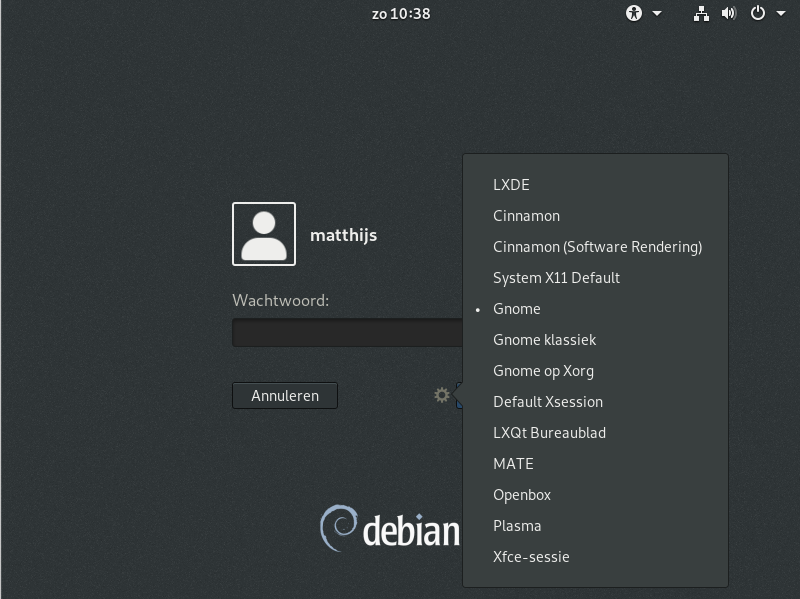Choose Plasma from session list

517,526
